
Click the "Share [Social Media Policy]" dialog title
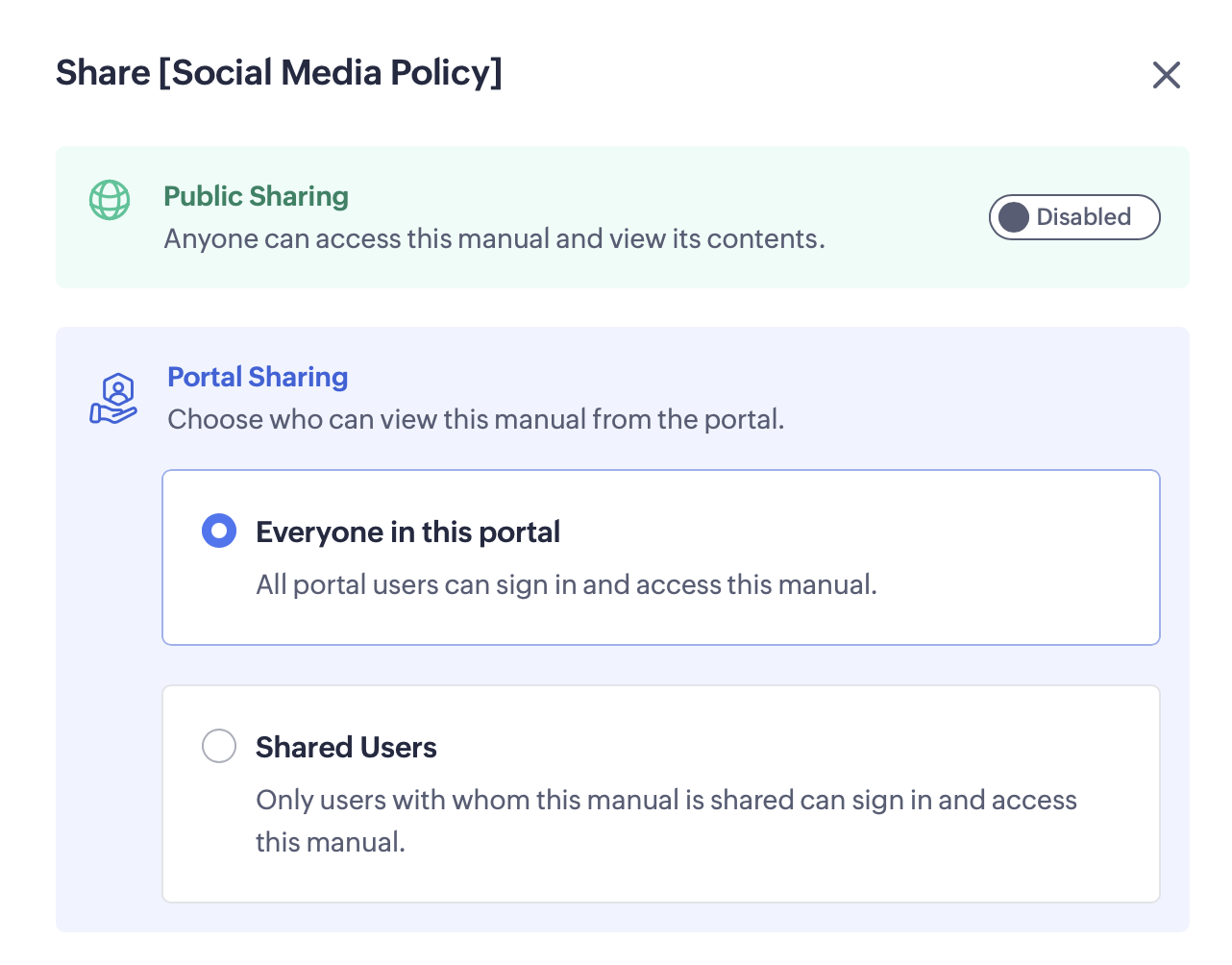click(279, 73)
